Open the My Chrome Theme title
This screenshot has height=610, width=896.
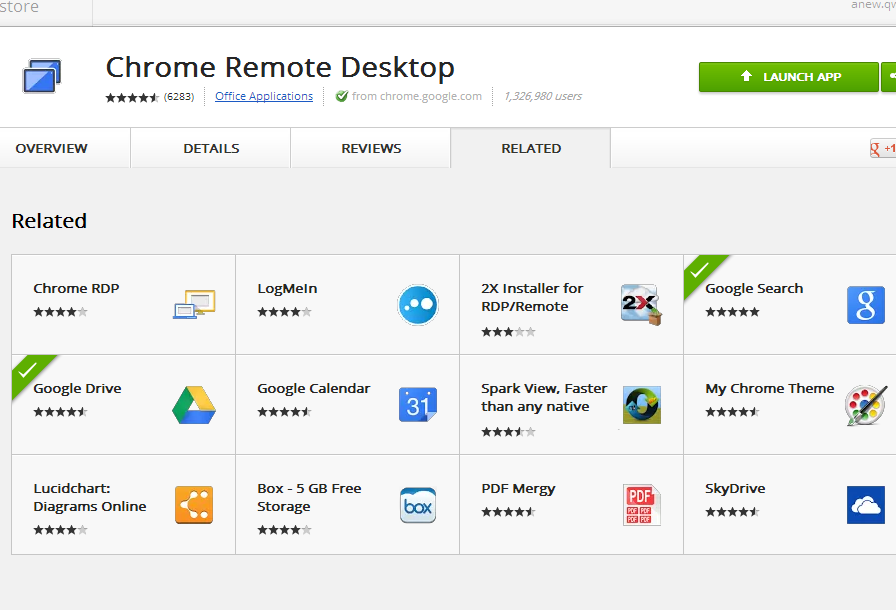pyautogui.click(x=770, y=388)
